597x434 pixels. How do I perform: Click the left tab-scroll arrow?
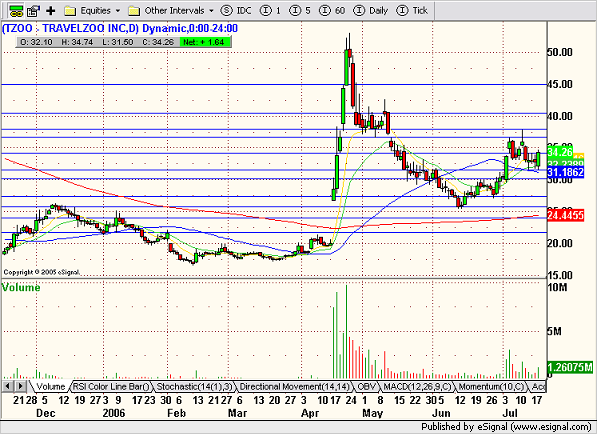(x=7, y=386)
